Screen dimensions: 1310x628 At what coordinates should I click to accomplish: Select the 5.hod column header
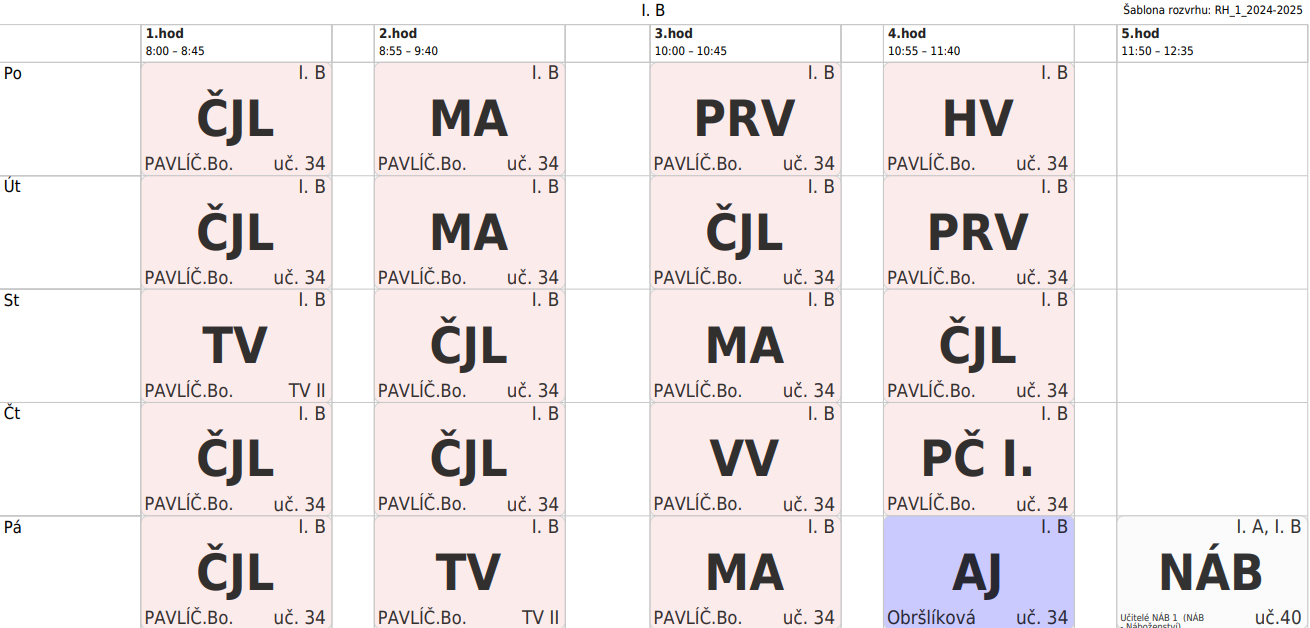[x=1212, y=43]
